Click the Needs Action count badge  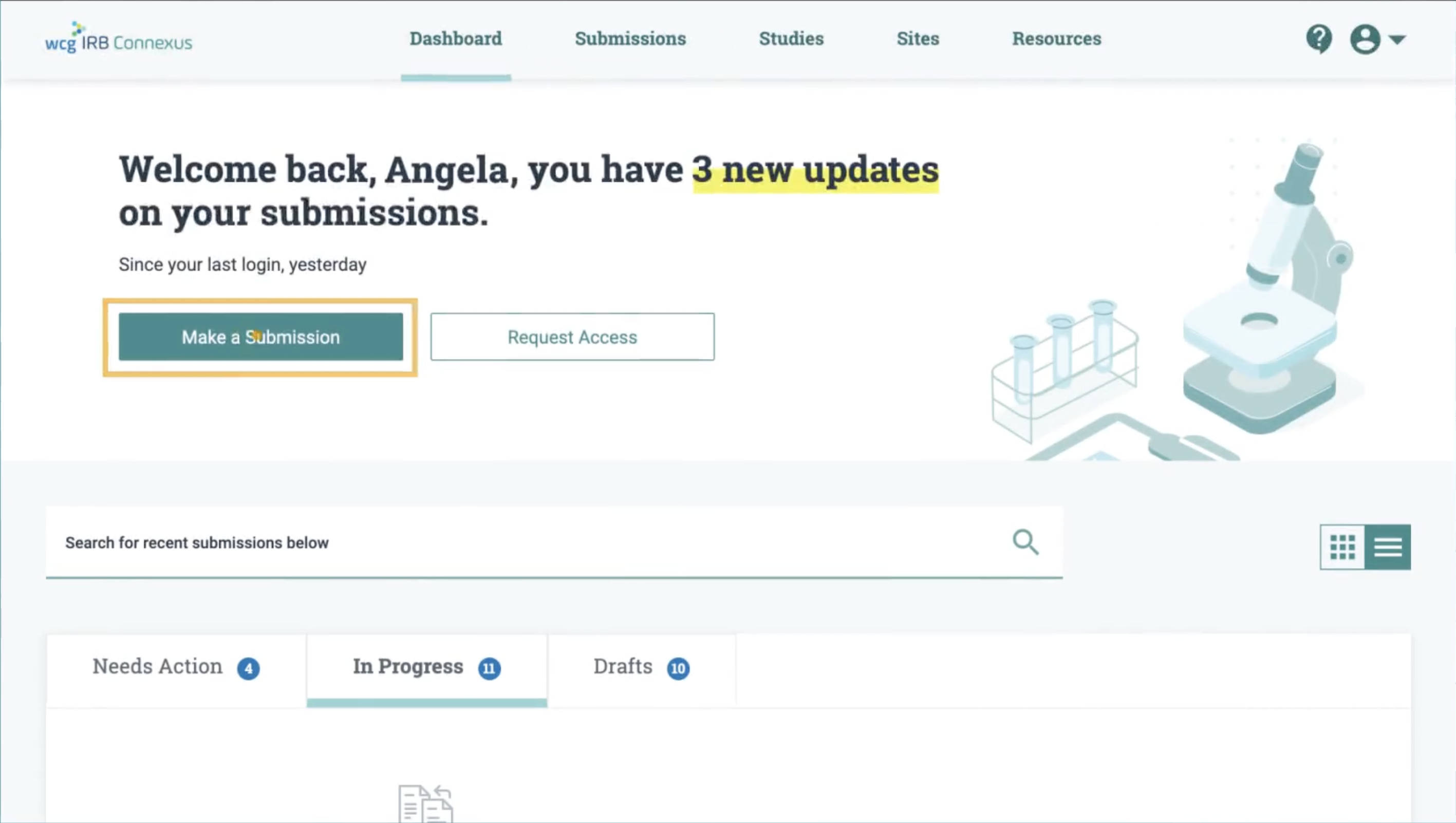[x=248, y=668]
